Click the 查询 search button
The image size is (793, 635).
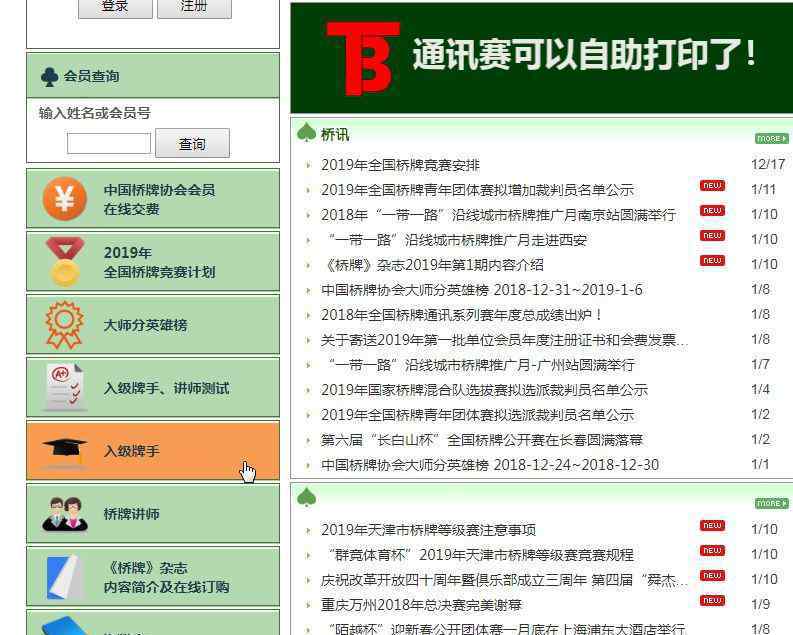[x=192, y=144]
